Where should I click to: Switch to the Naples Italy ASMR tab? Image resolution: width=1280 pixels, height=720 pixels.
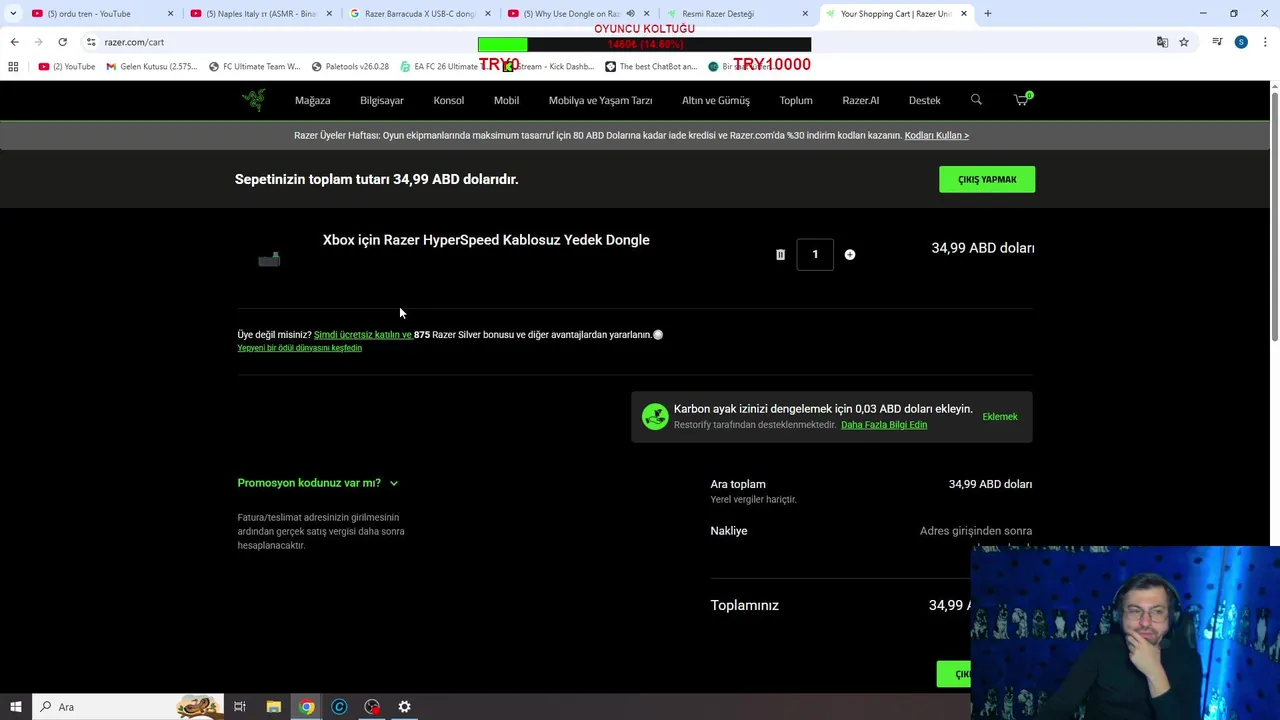click(x=260, y=14)
